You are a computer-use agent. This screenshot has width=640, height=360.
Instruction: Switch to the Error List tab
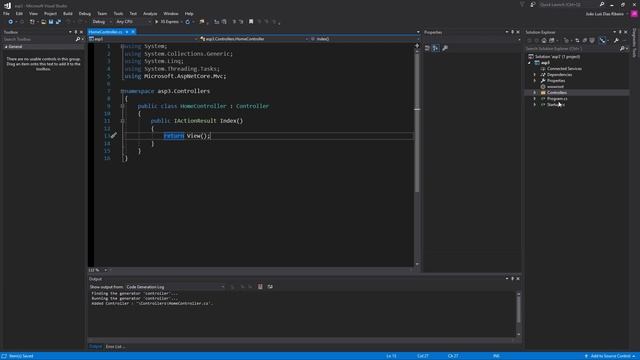[x=116, y=347]
